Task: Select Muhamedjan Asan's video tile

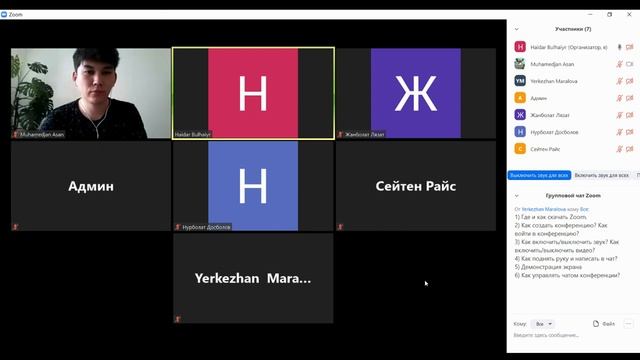Action: pyautogui.click(x=91, y=93)
